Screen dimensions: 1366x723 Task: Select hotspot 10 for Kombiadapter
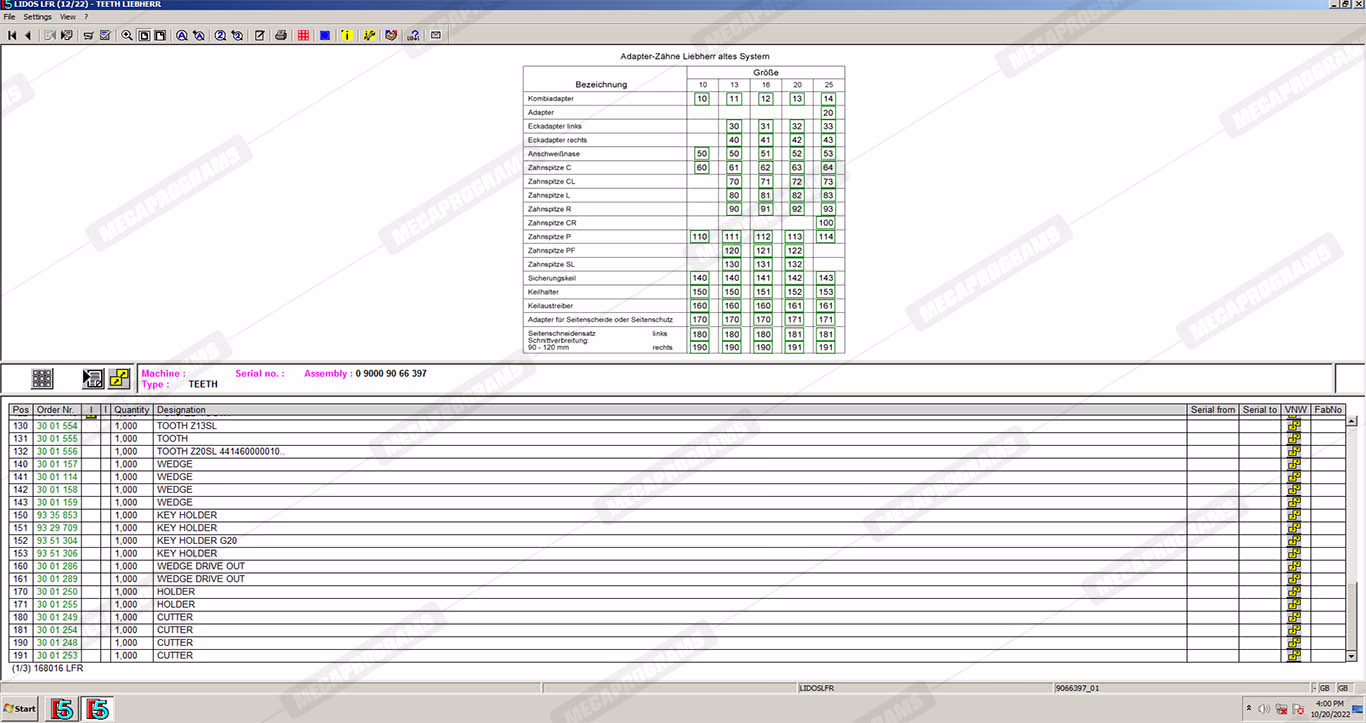point(702,99)
